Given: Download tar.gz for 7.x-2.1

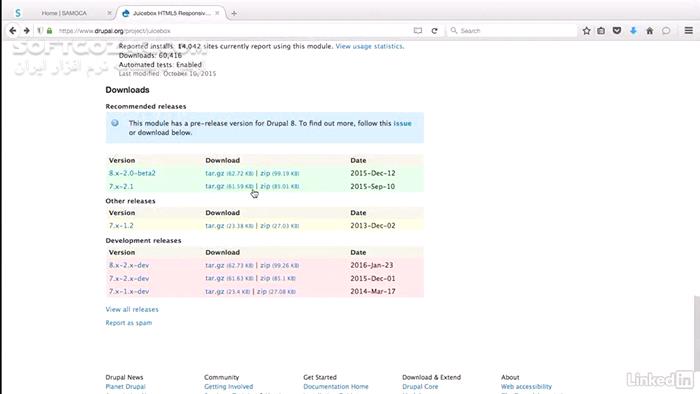Looking at the screenshot, I should click(x=214, y=187).
